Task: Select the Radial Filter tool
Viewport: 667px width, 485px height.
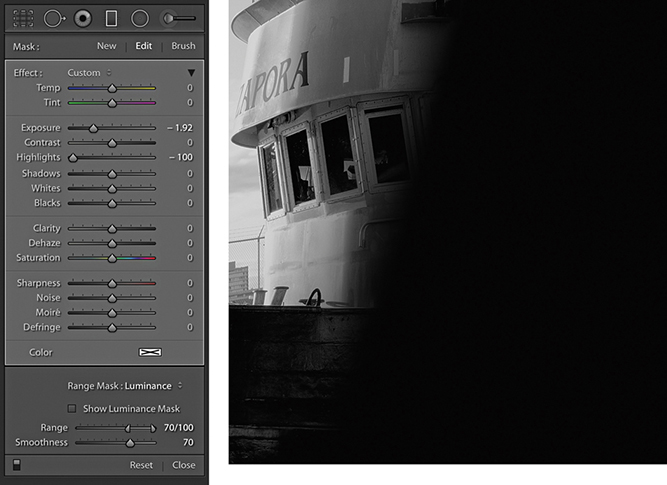Action: (x=140, y=19)
